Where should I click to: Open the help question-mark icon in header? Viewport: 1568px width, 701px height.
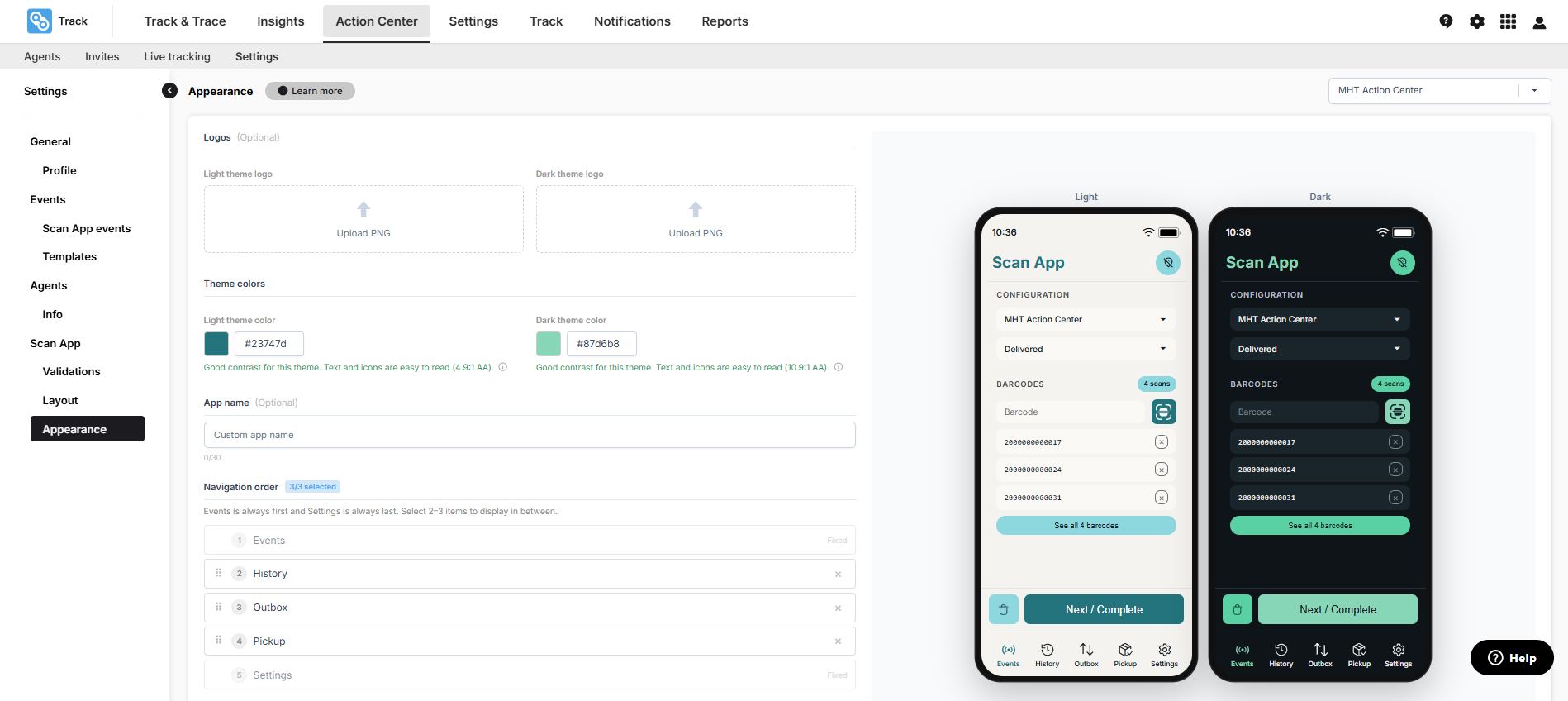click(1446, 21)
